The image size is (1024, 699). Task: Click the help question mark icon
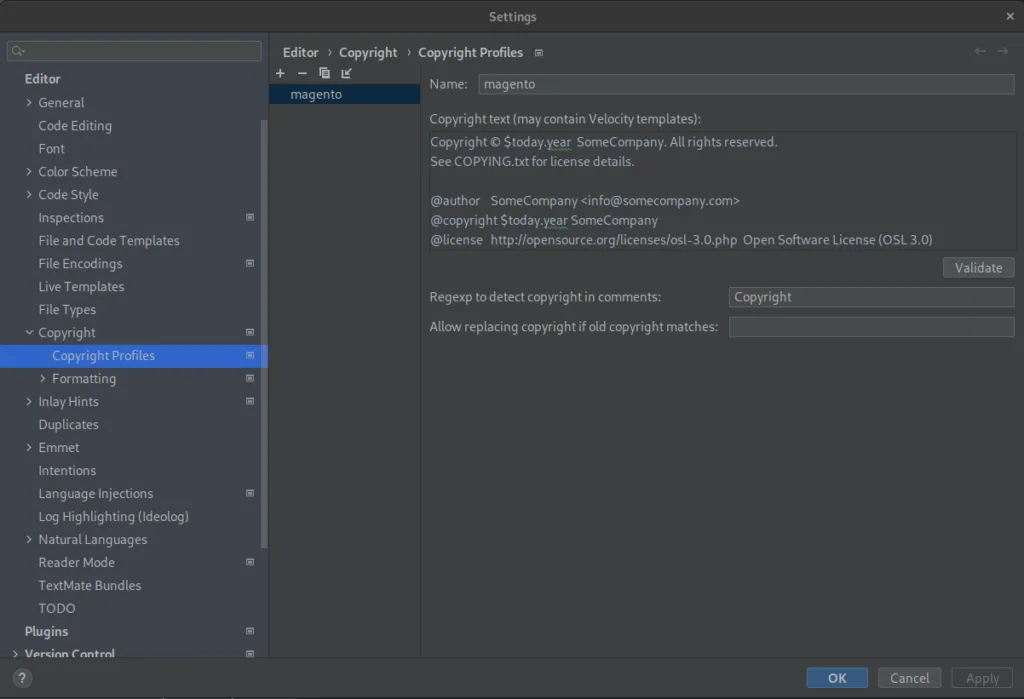23,678
